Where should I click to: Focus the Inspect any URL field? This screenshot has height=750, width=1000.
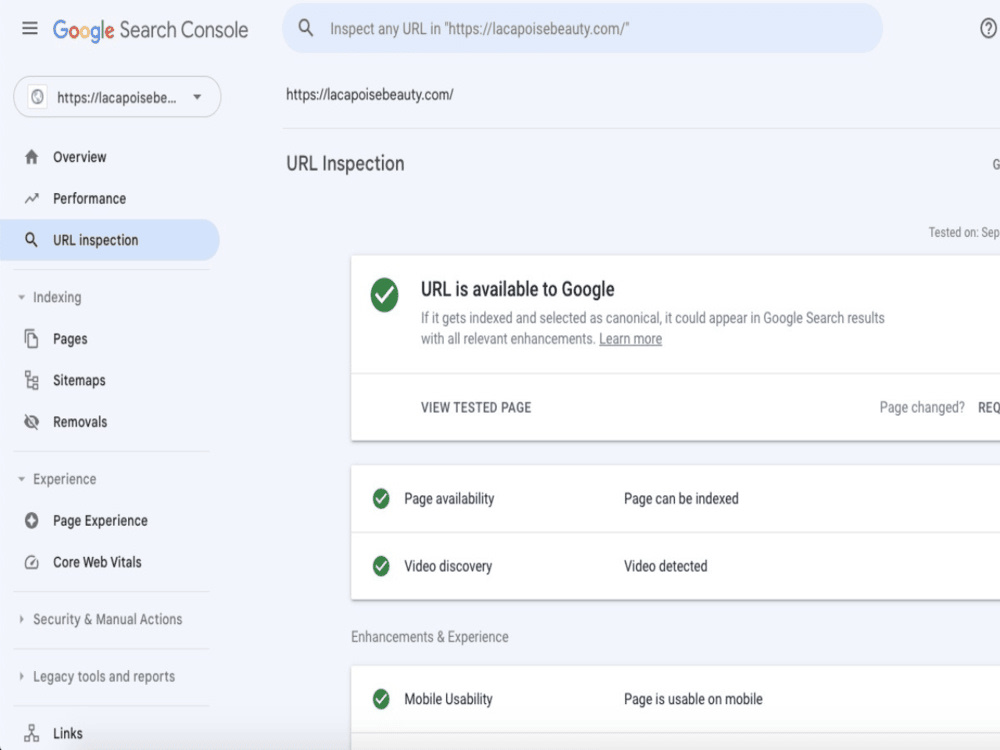click(x=582, y=28)
